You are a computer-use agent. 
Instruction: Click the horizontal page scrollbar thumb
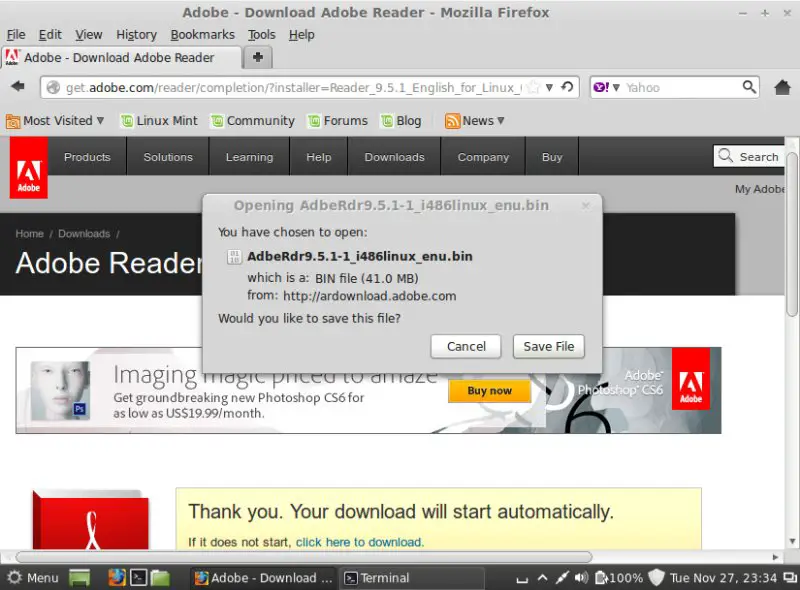point(304,556)
